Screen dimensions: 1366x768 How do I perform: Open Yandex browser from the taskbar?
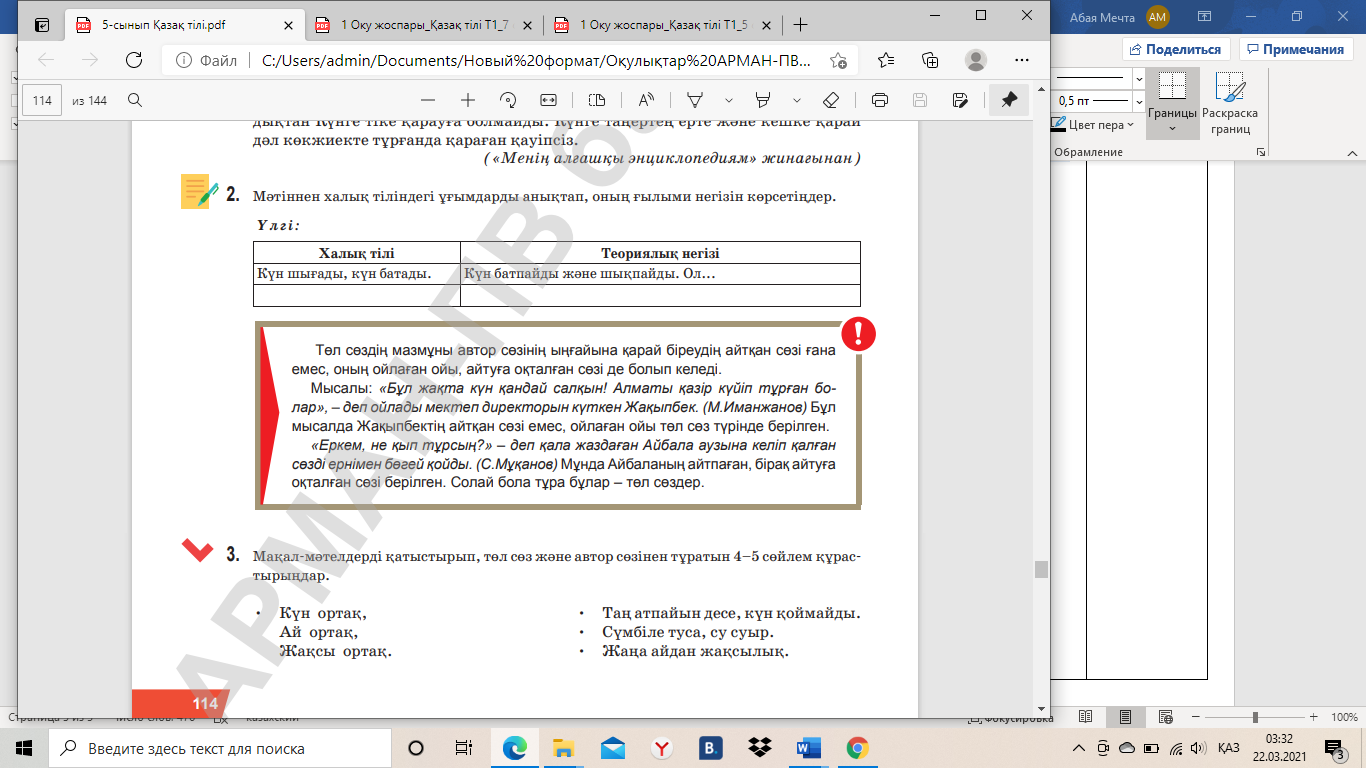[x=661, y=748]
